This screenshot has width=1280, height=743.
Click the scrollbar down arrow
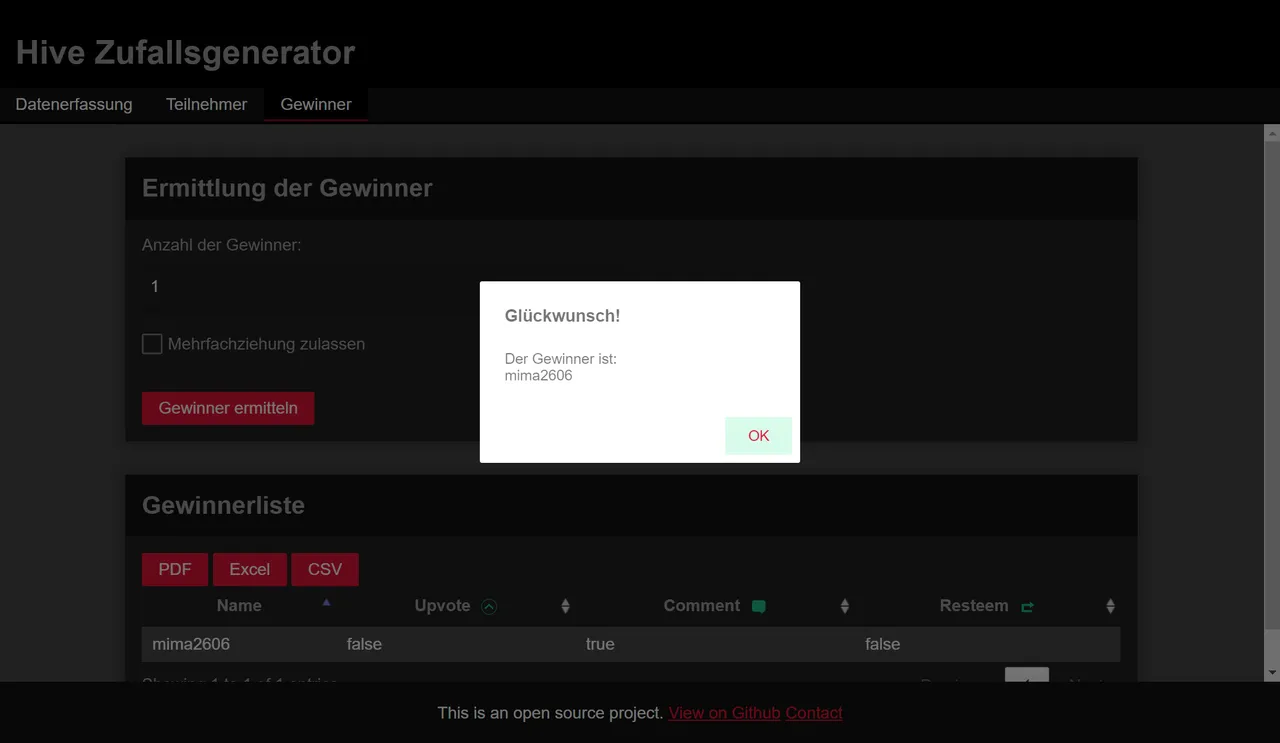tap(1272, 673)
